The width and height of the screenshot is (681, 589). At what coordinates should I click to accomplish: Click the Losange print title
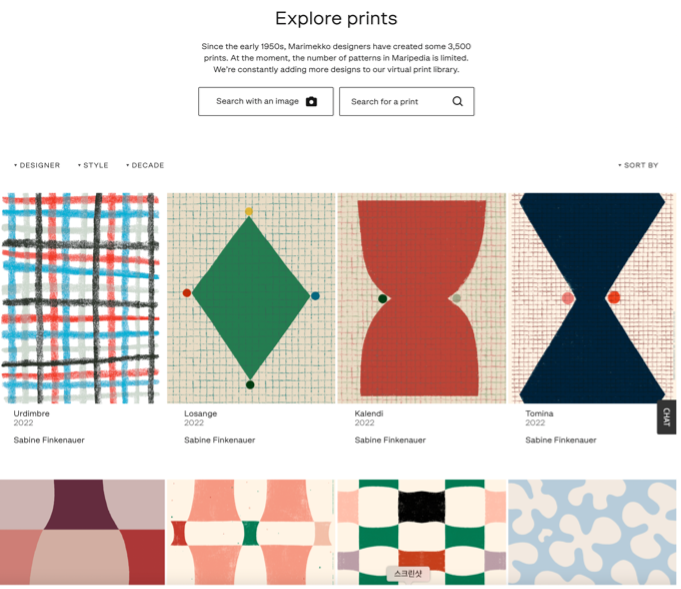click(200, 414)
